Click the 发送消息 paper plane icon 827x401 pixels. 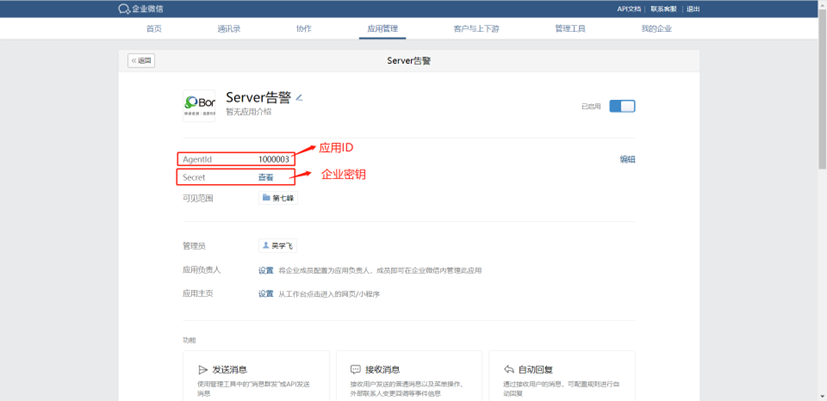tap(204, 369)
